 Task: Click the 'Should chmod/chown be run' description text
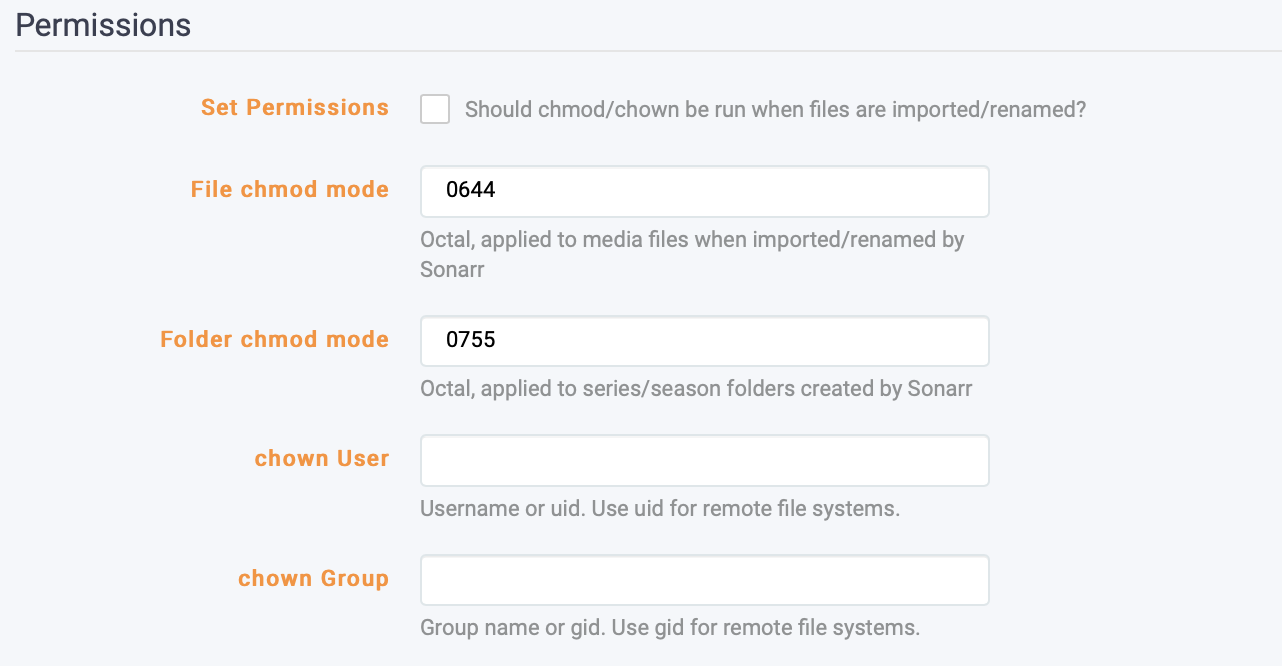click(775, 109)
